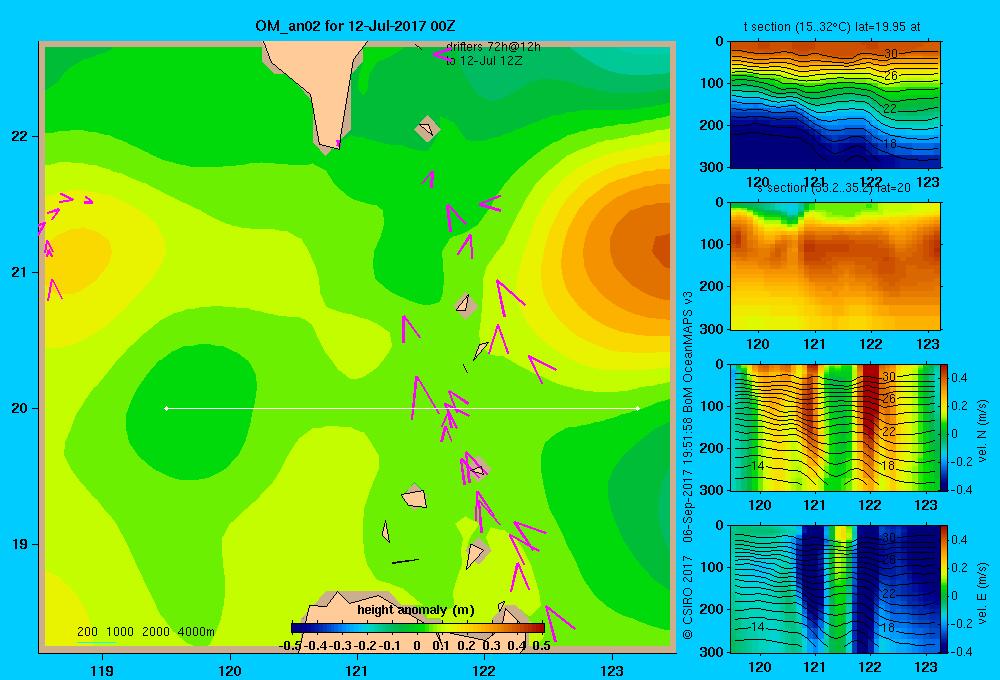
Task: Open the northward velocity section plot
Action: point(835,427)
